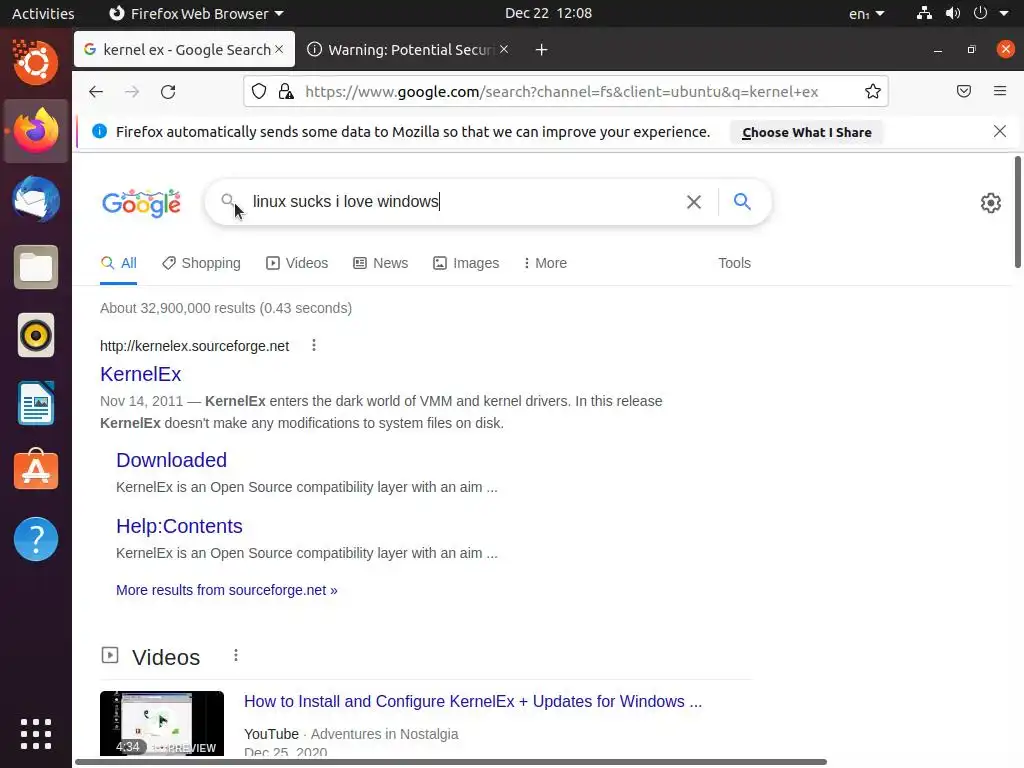Click Activities in the top bar
The image size is (1024, 768).
point(43,13)
